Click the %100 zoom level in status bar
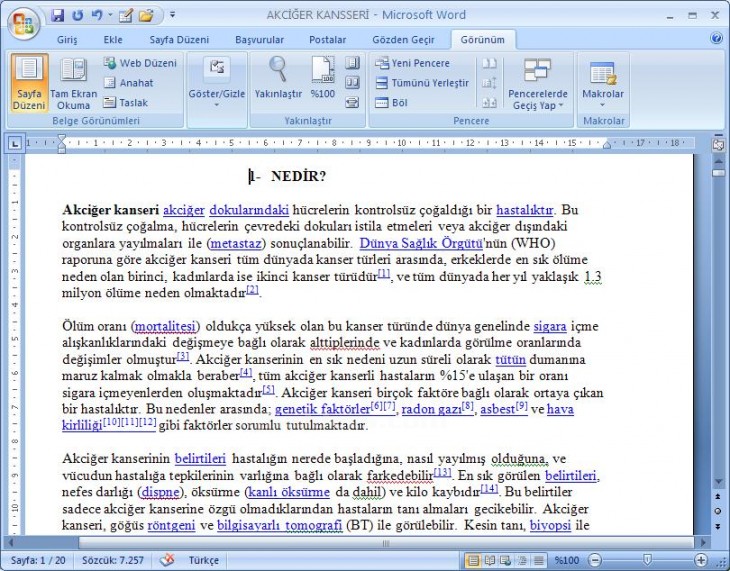This screenshot has width=730, height=571. click(567, 560)
